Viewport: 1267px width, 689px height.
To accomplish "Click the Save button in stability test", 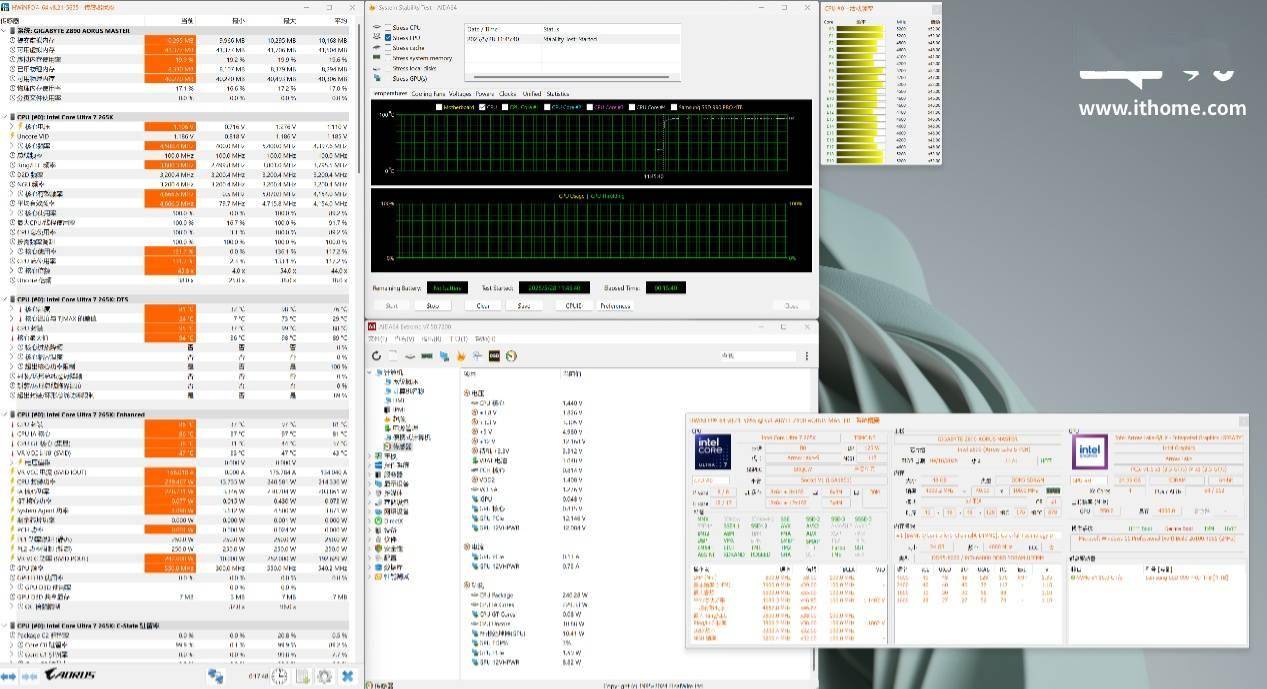I will coord(524,306).
